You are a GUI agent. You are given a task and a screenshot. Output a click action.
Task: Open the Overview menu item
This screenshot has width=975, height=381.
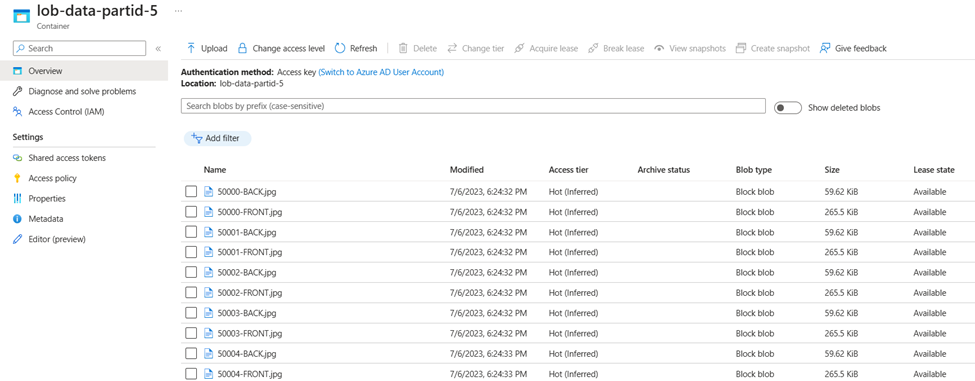tap(84, 71)
